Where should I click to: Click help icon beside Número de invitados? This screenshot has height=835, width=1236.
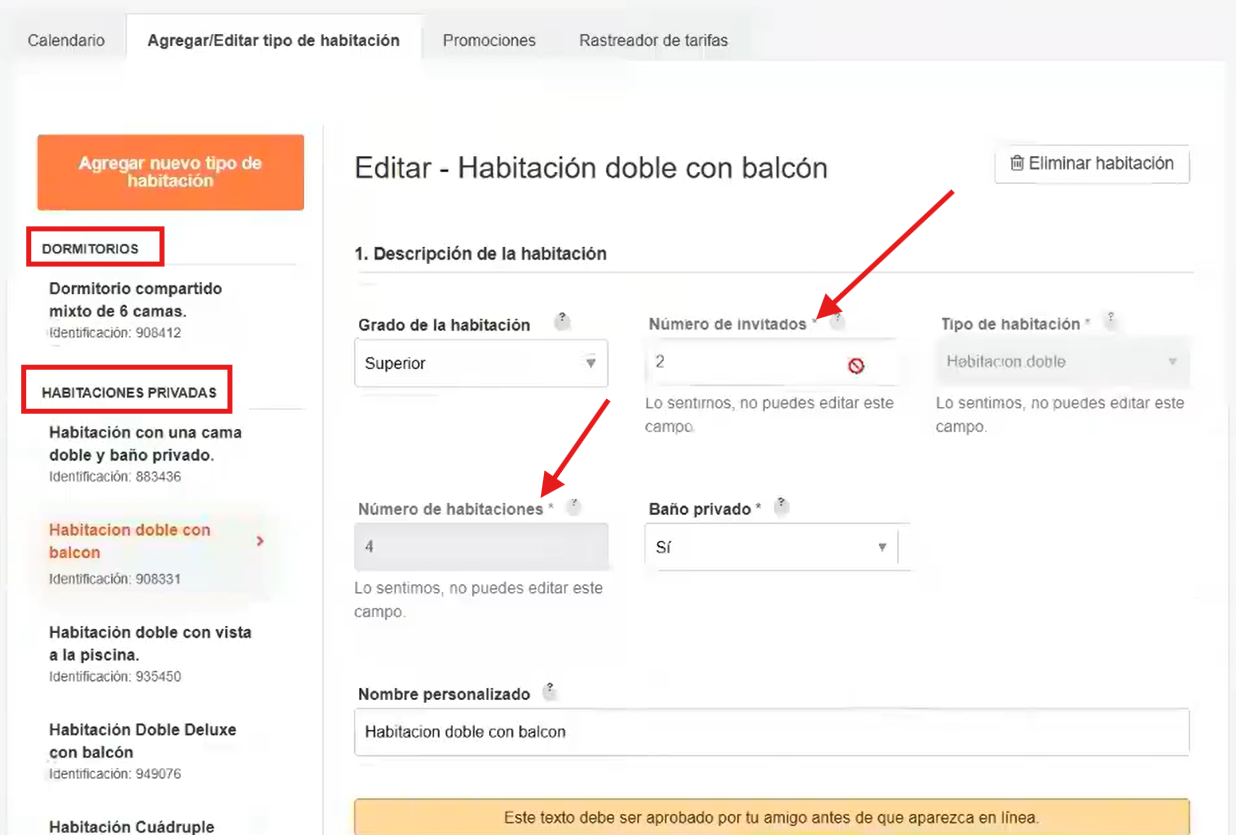(x=838, y=321)
